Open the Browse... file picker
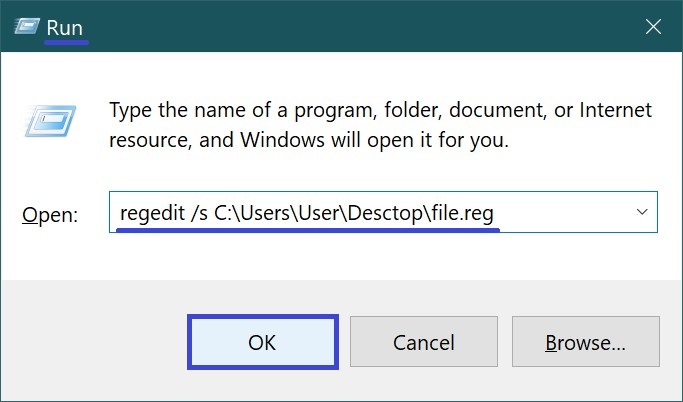This screenshot has height=402, width=683. [x=585, y=343]
